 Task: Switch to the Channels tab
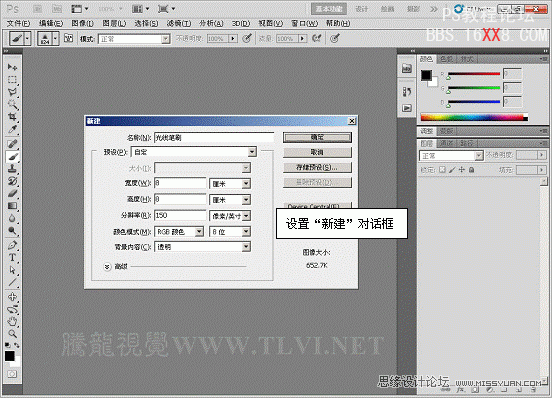[447, 143]
